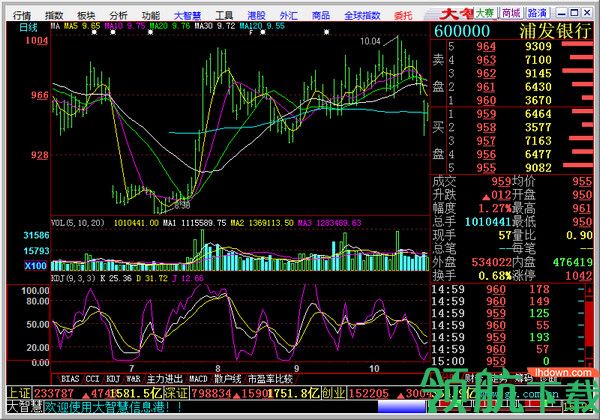This screenshot has width=600, height=420.
Task: Click the stock name 浦发银行
Action: (x=555, y=31)
